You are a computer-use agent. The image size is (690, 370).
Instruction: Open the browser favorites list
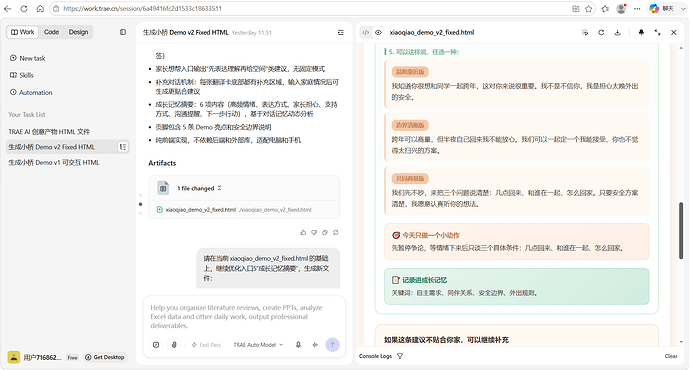pos(605,8)
